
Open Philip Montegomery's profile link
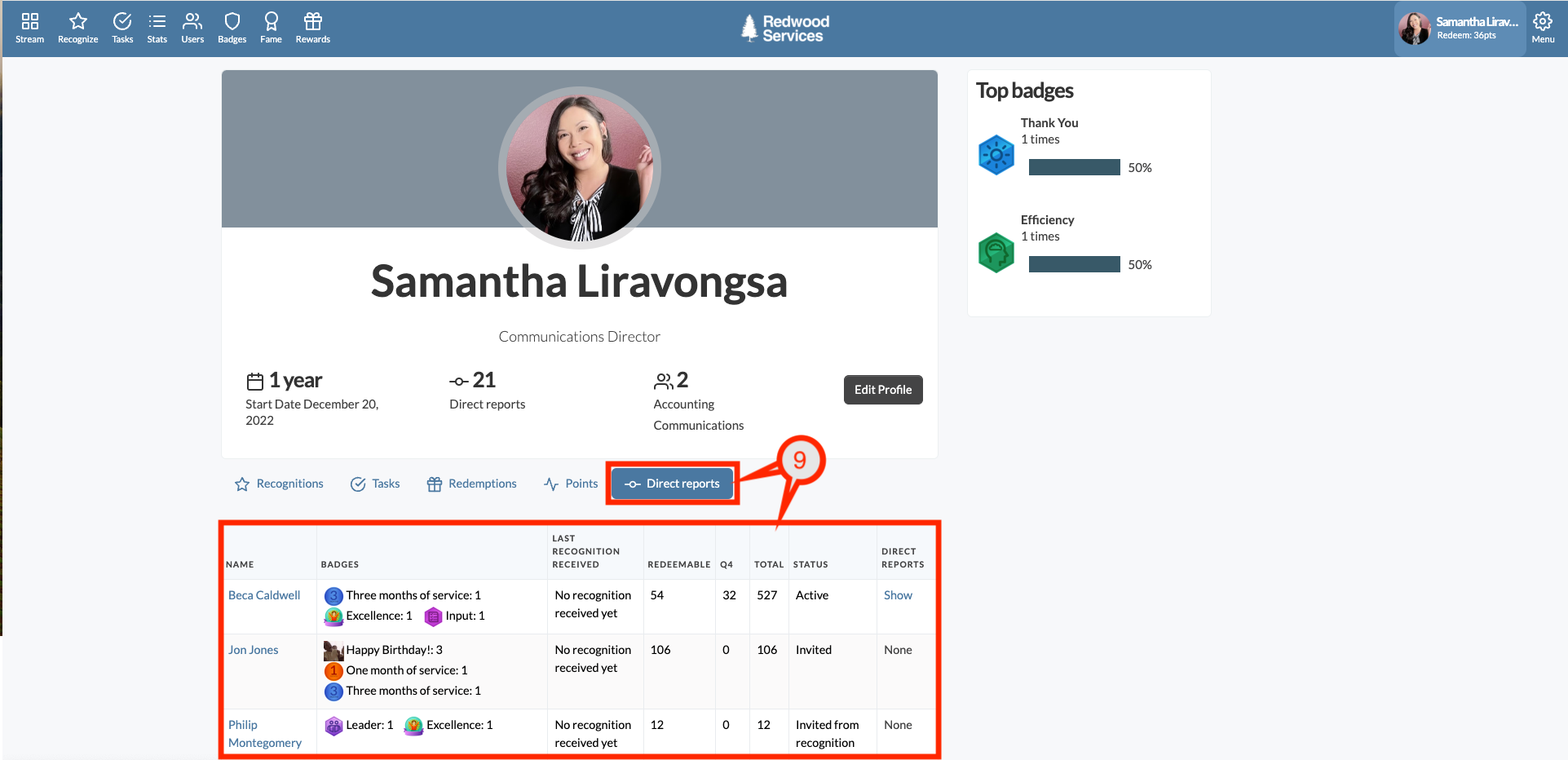pyautogui.click(x=265, y=734)
